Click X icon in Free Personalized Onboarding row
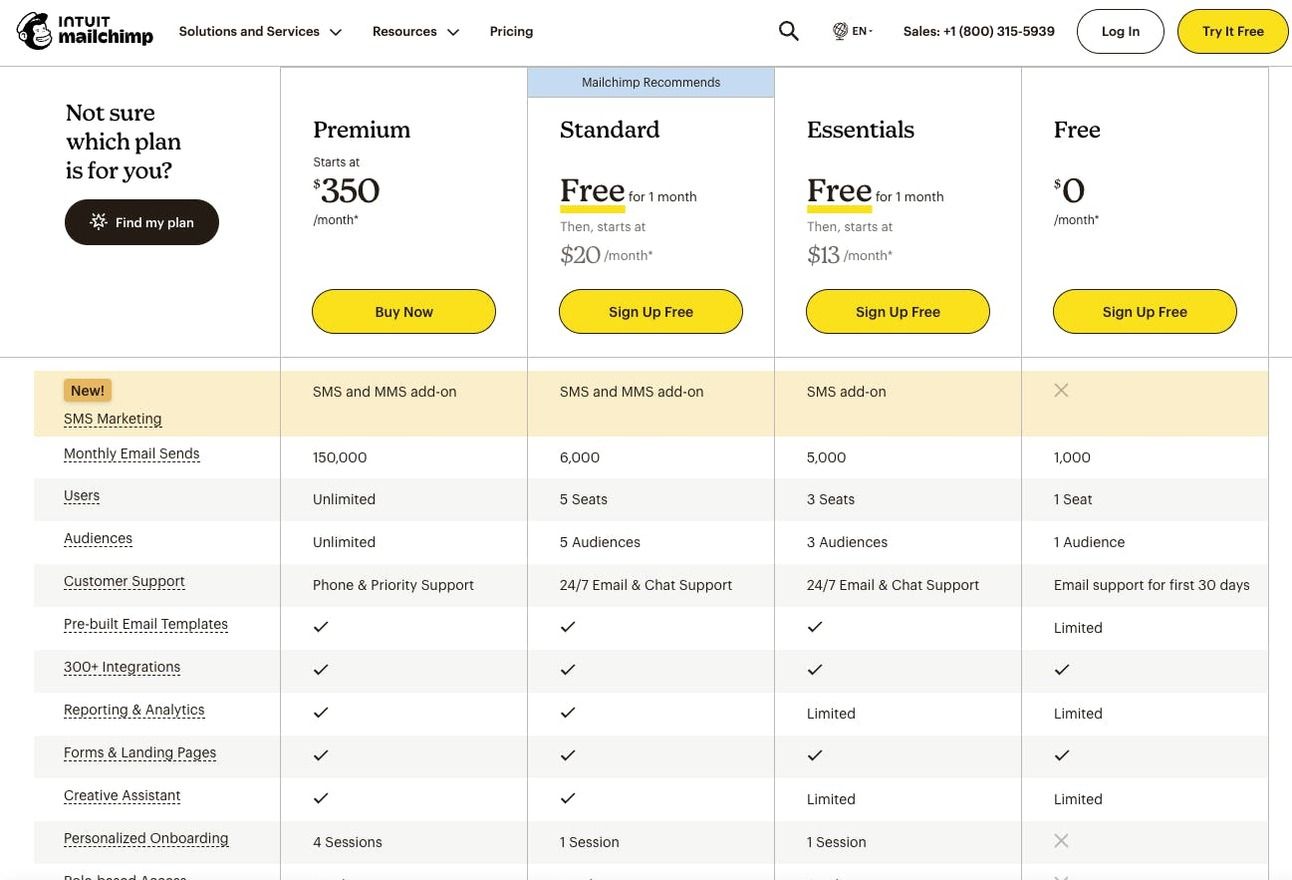Screen dimensions: 1292x880 click(x=1061, y=841)
